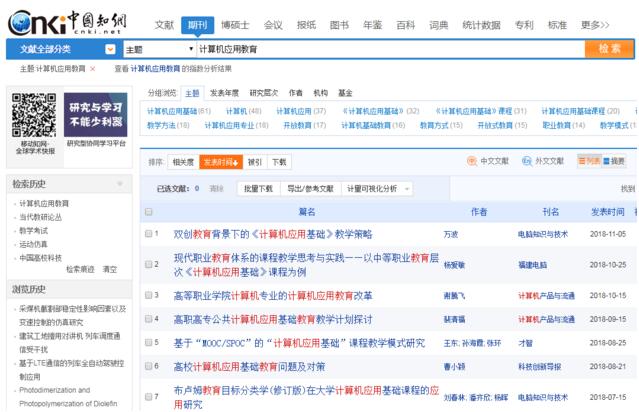
Task: Open the 计算机应用教育 index analysis link
Action: pos(155,69)
